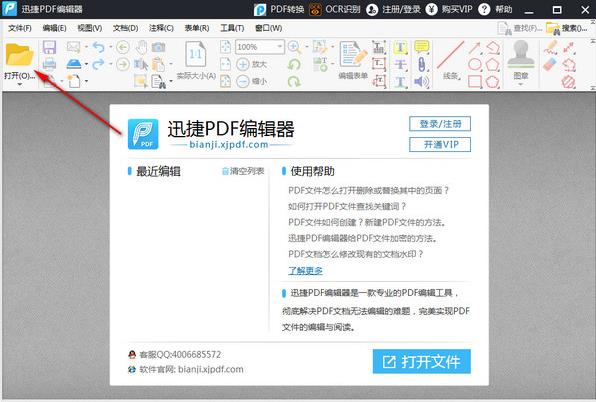Image resolution: width=596 pixels, height=402 pixels.
Task: Open help link about PDF文件如何创建
Action: point(367,222)
